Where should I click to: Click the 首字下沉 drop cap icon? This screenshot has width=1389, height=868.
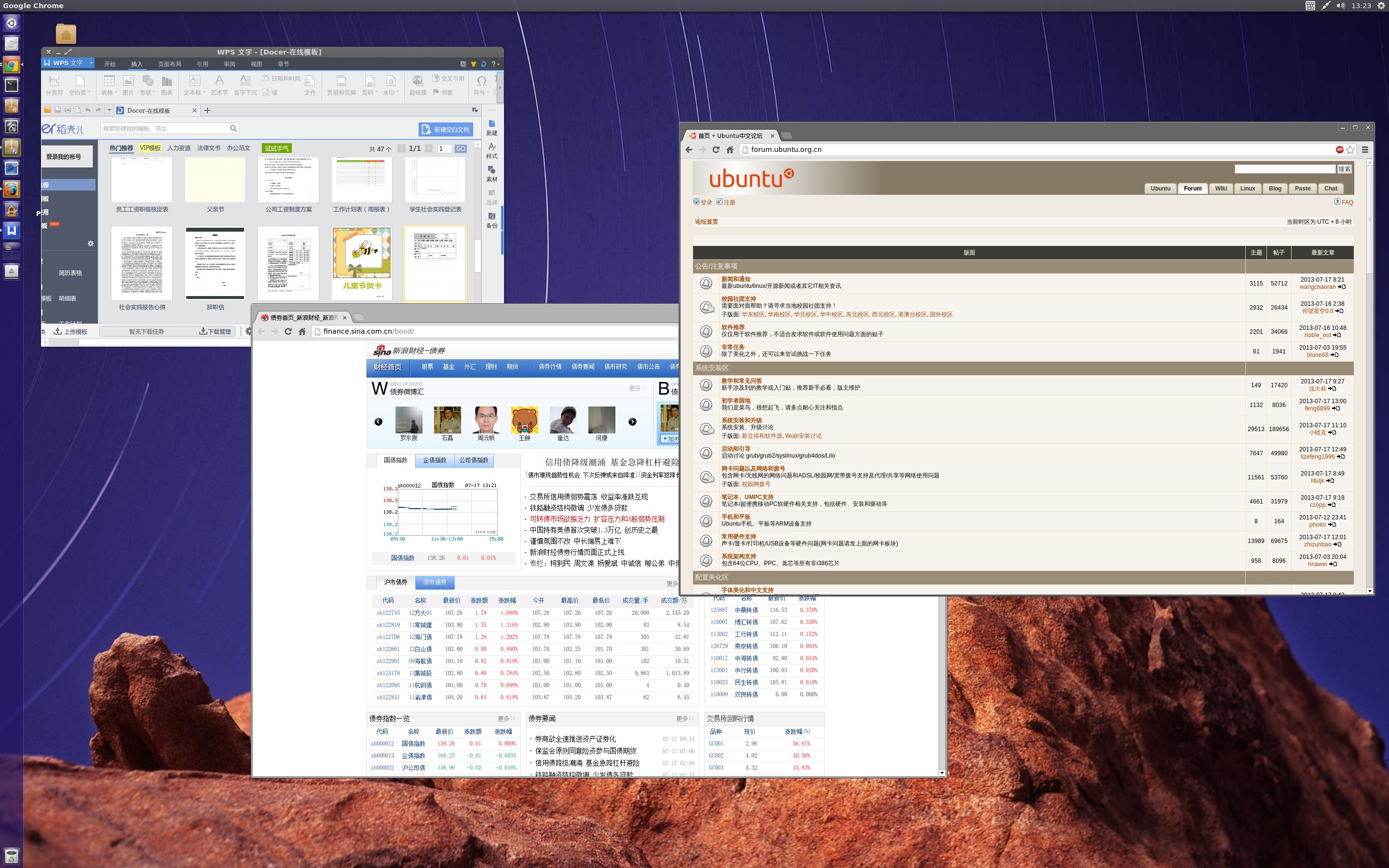point(245,81)
